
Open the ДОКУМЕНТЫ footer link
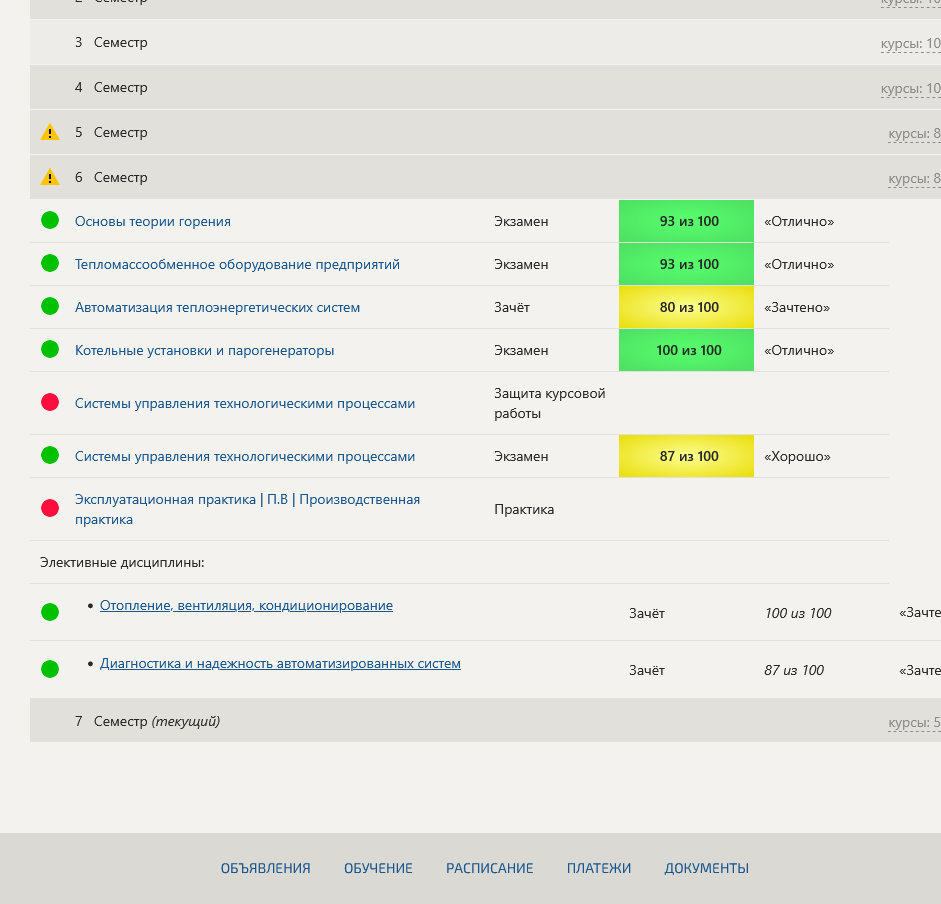pyautogui.click(x=706, y=869)
